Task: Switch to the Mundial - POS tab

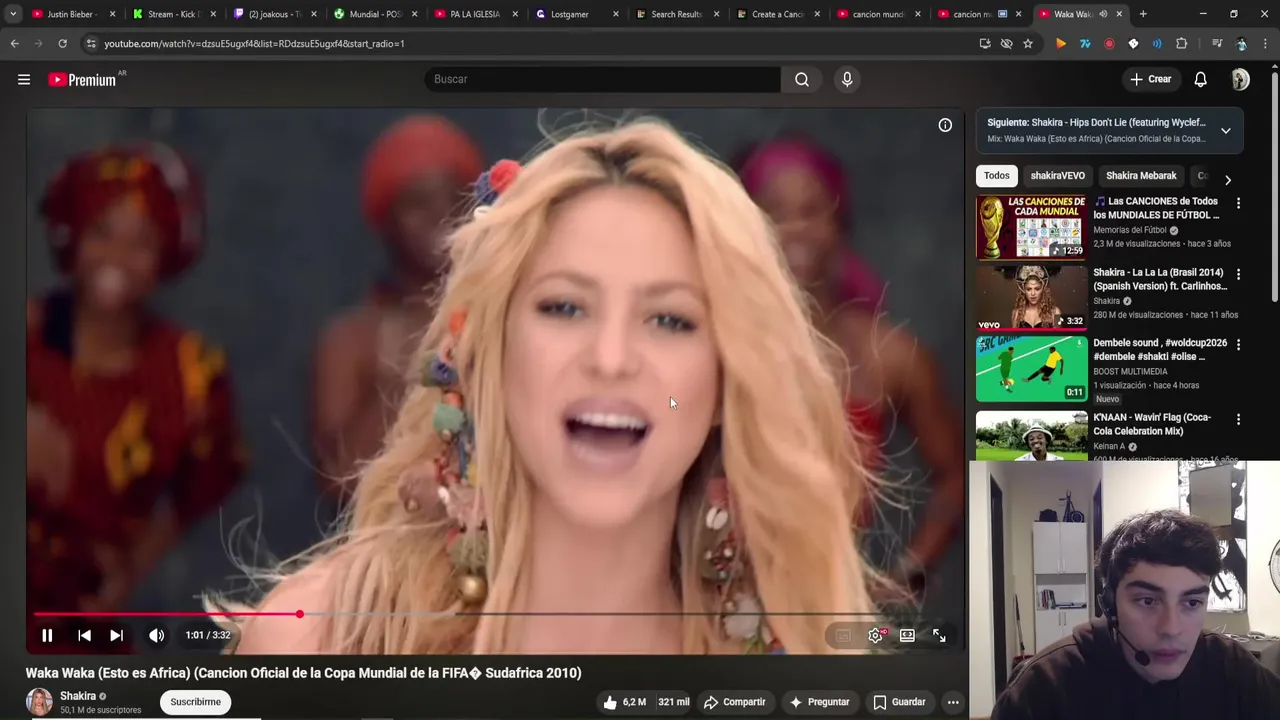Action: 374,14
